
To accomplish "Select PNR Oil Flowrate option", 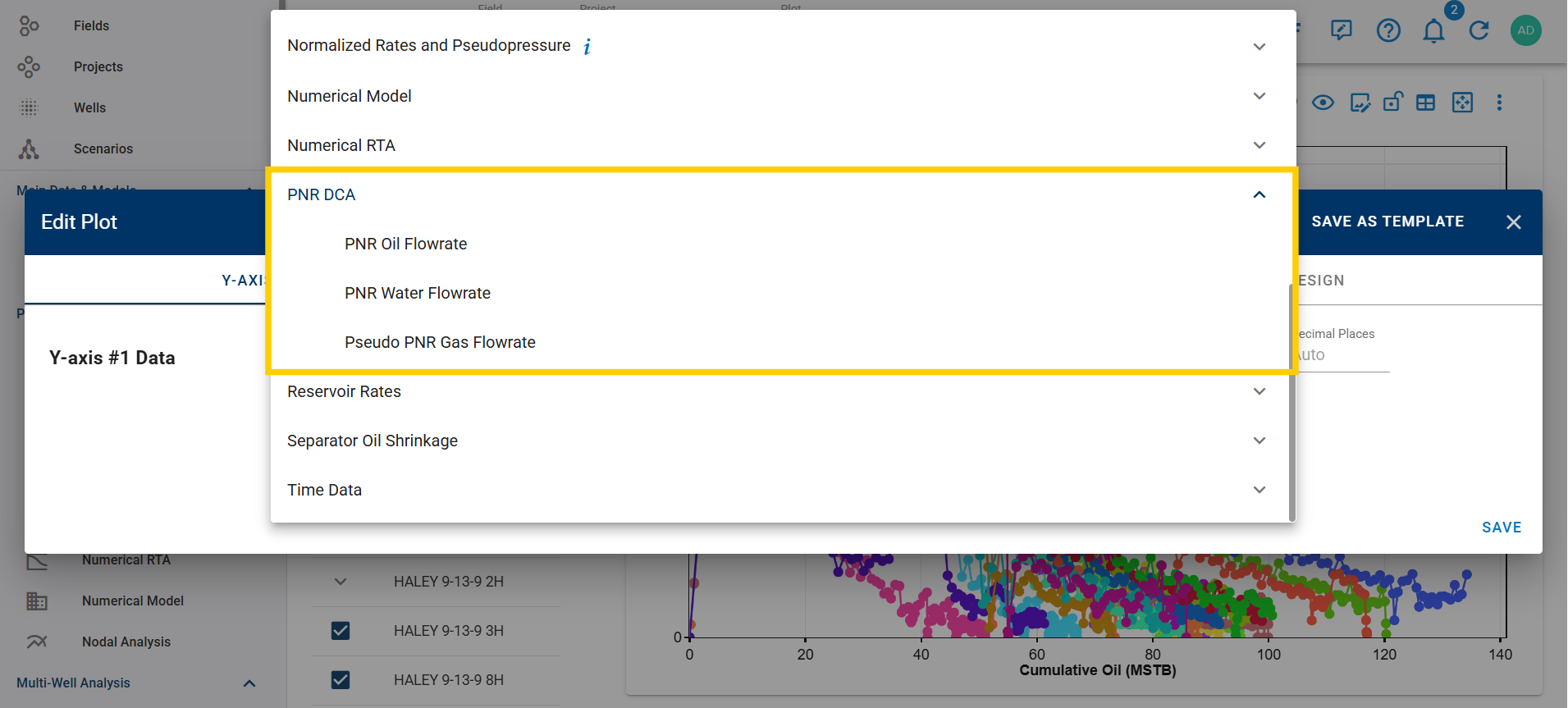I will coord(405,244).
